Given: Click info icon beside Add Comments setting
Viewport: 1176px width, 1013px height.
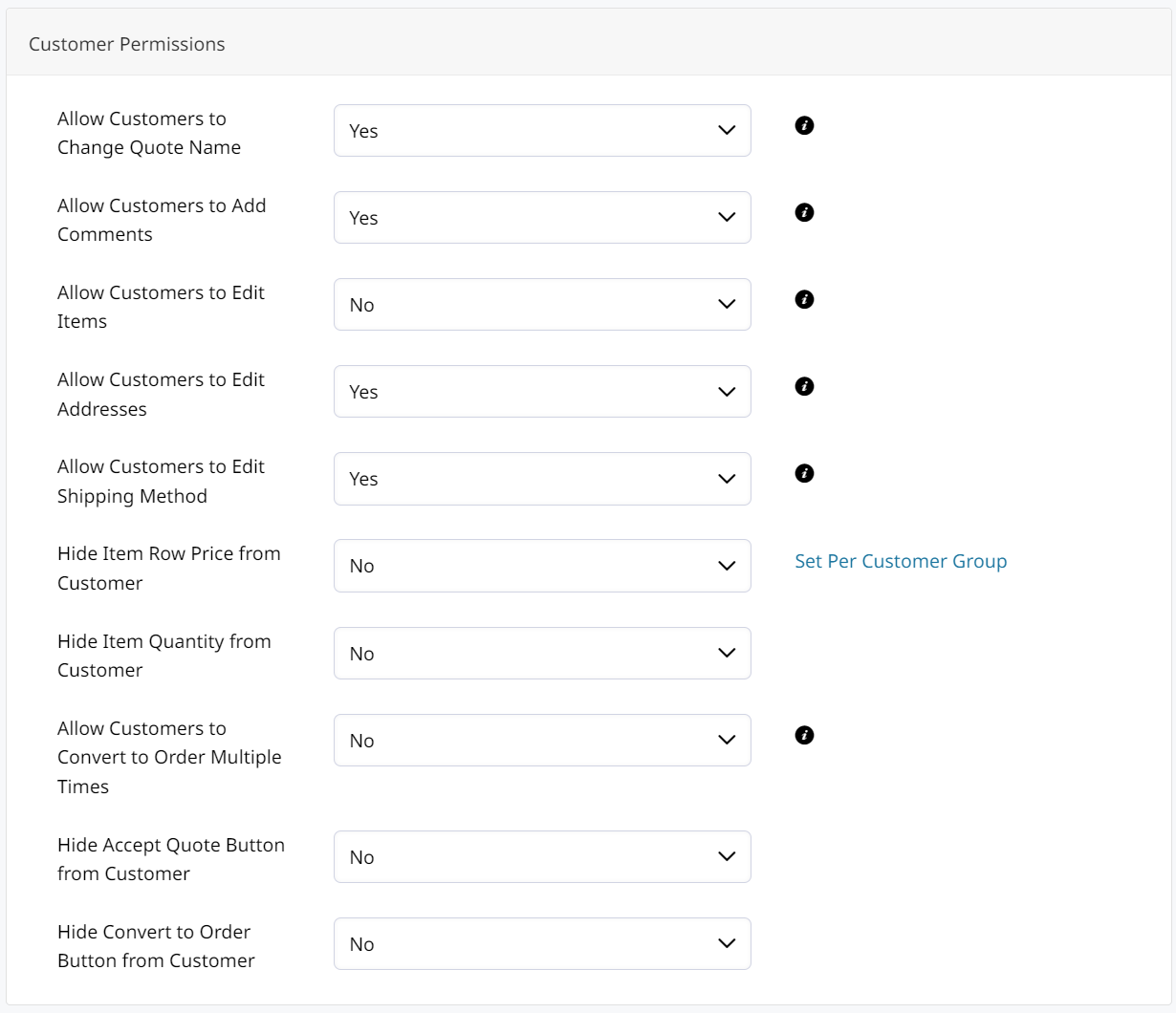Looking at the screenshot, I should click(804, 212).
